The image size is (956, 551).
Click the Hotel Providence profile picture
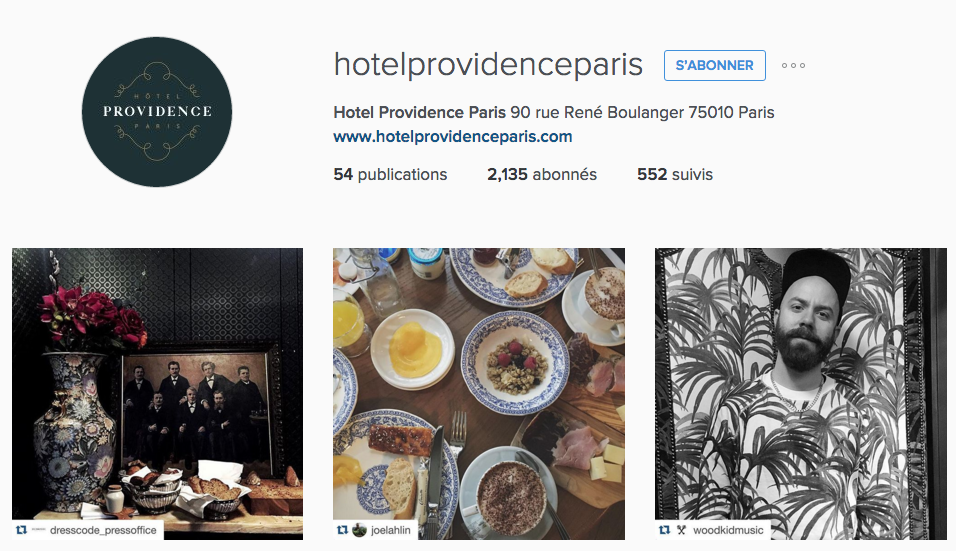(x=157, y=112)
